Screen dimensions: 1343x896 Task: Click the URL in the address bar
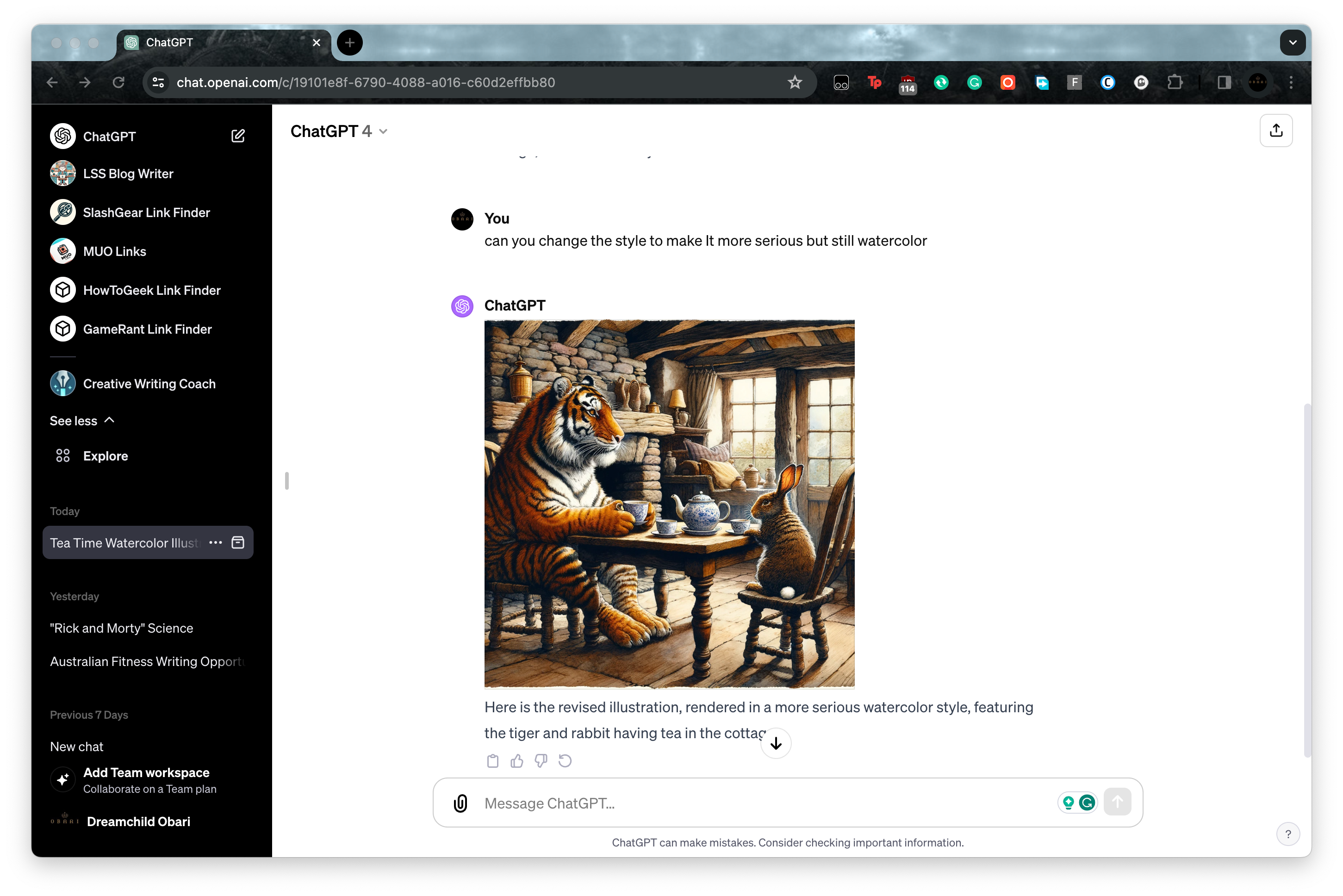point(366,82)
